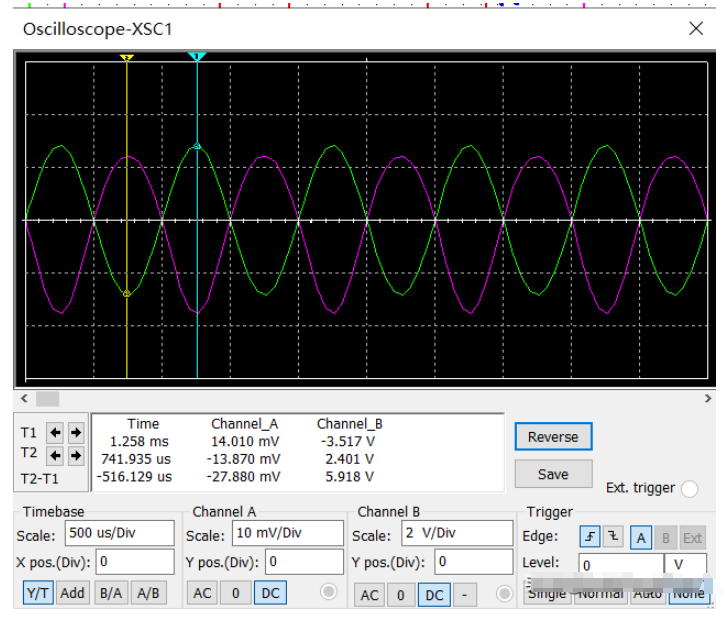Viewport: 725px width, 617px height.
Task: Select falling edge trigger icon
Action: coord(613,537)
